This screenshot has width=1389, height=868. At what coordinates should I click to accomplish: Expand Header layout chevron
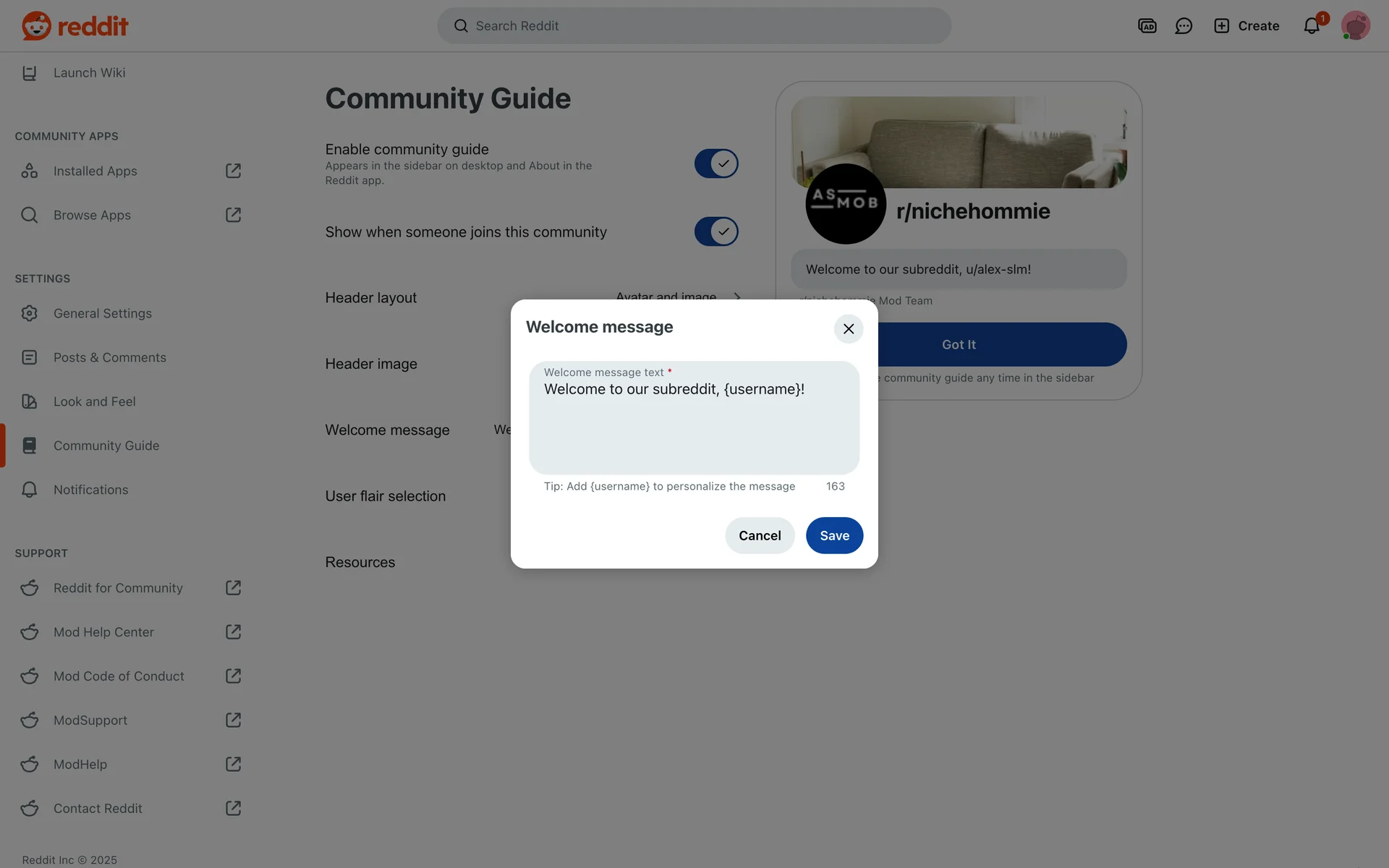737,297
